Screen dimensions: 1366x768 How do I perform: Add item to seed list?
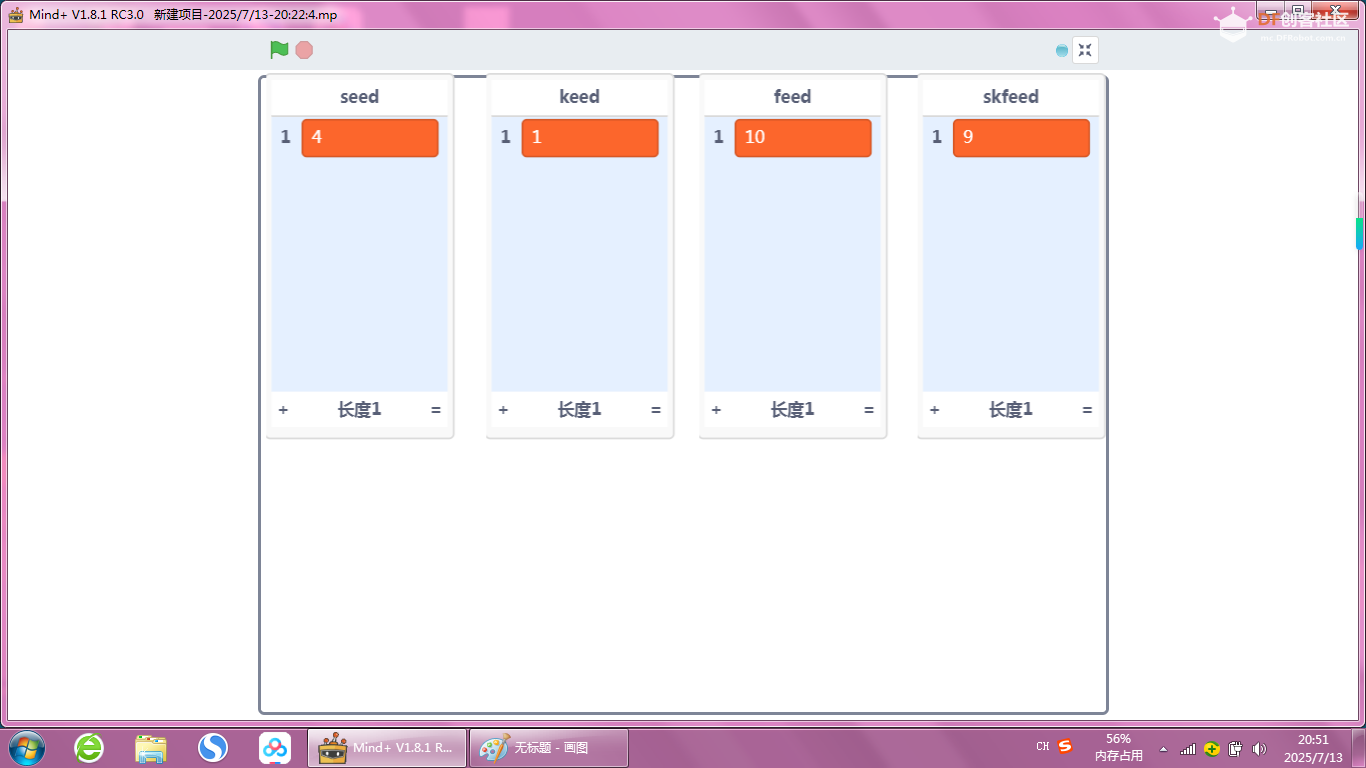[283, 410]
